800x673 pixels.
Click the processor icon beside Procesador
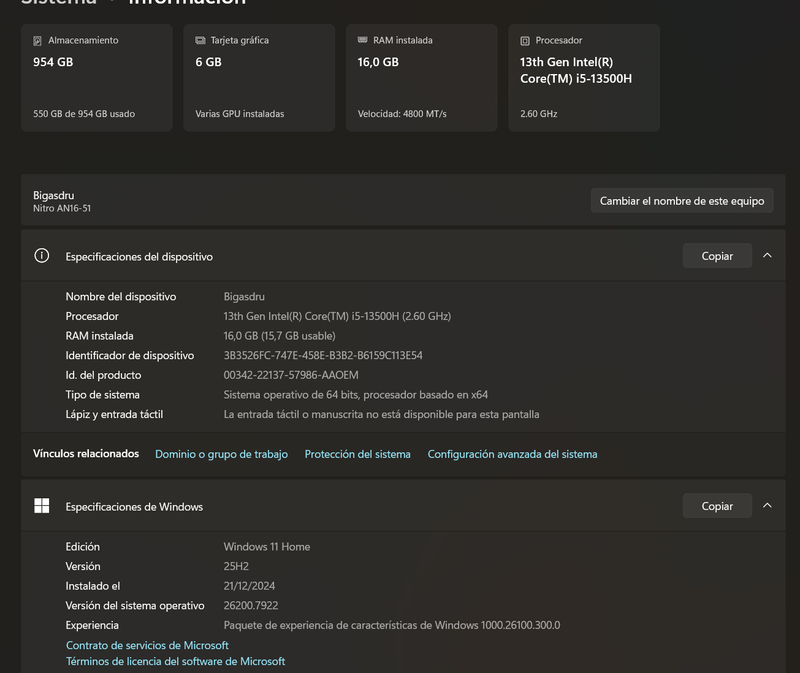pos(525,41)
